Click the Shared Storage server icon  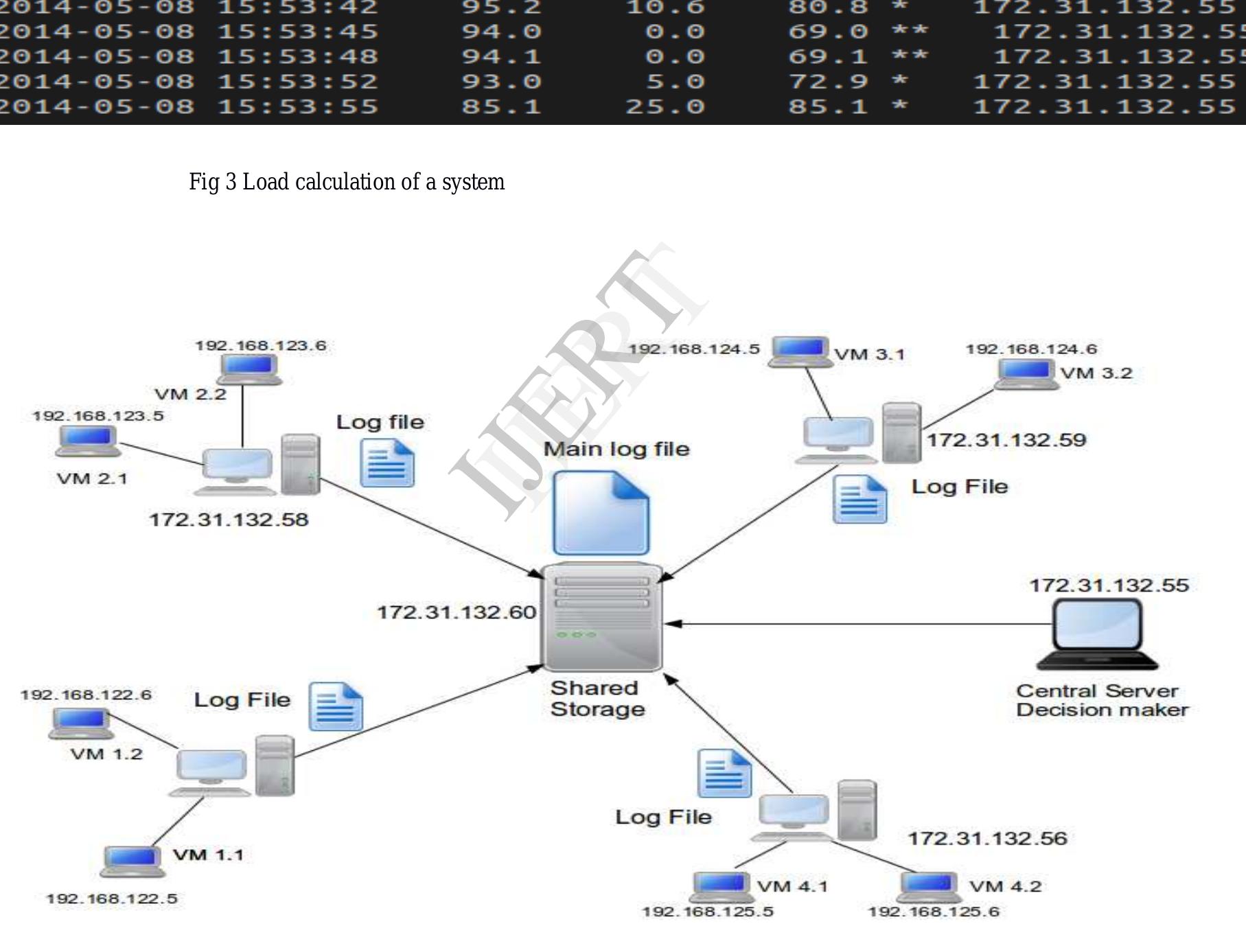coord(602,616)
